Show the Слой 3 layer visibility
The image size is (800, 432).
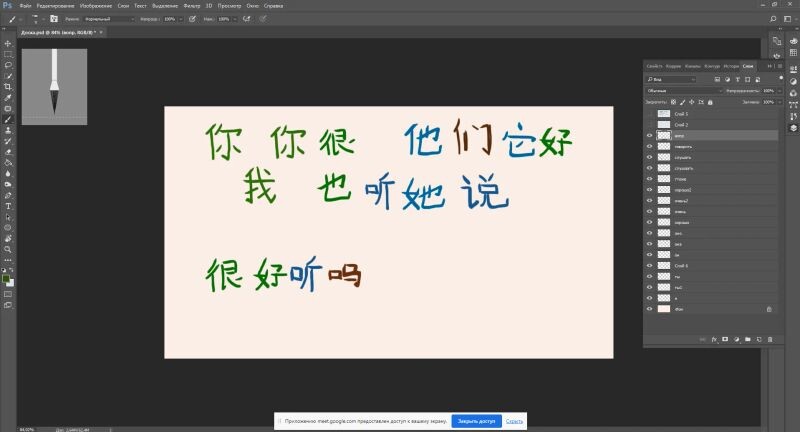click(x=650, y=114)
